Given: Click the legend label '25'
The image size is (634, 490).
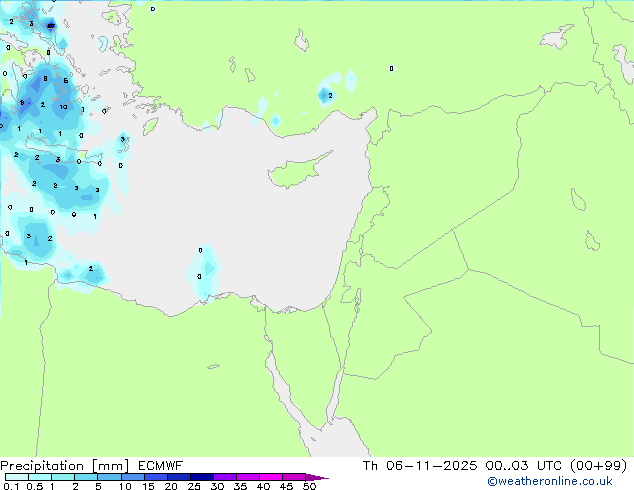Looking at the screenshot, I should [194, 486].
